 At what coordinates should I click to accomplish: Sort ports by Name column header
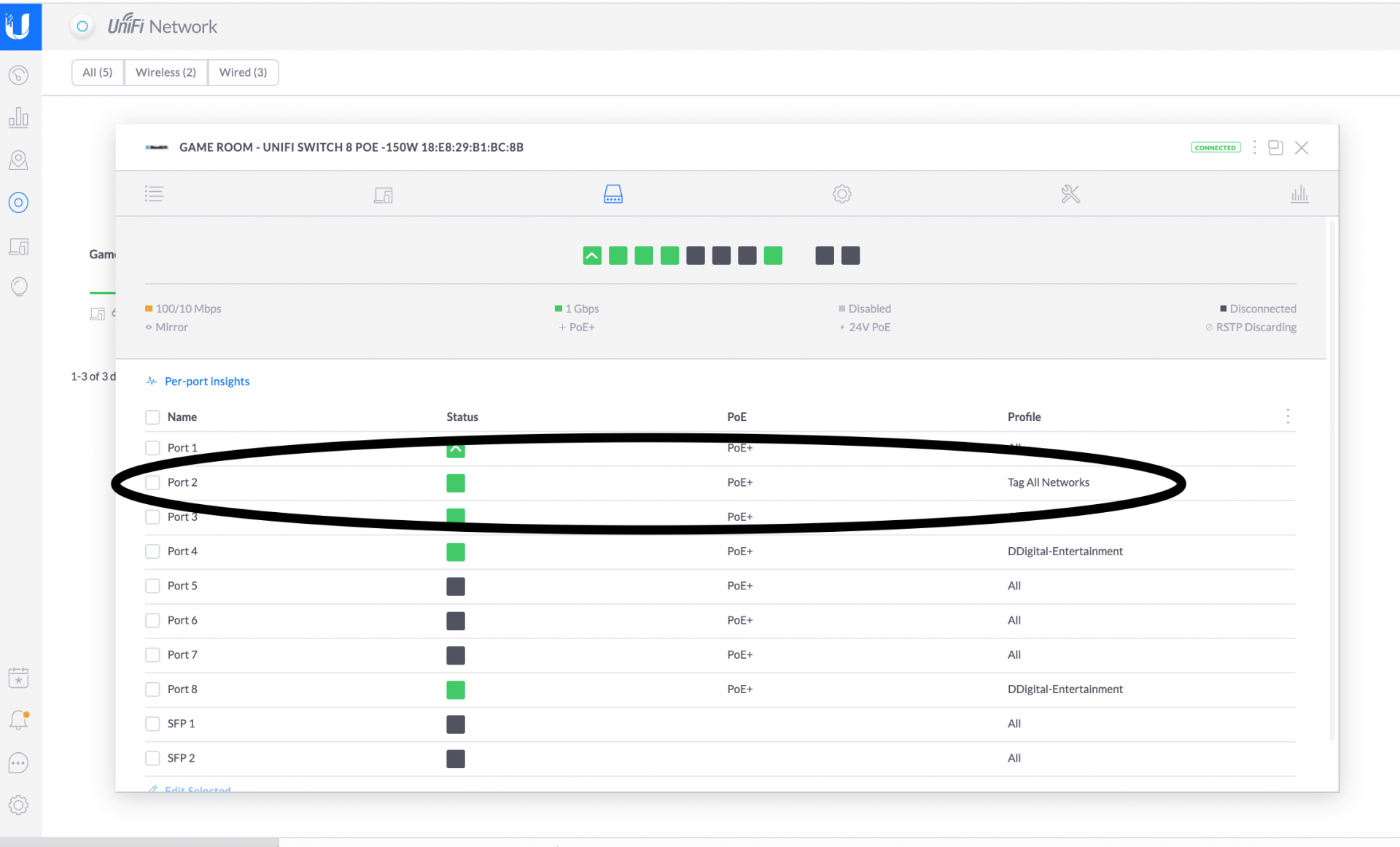point(182,417)
